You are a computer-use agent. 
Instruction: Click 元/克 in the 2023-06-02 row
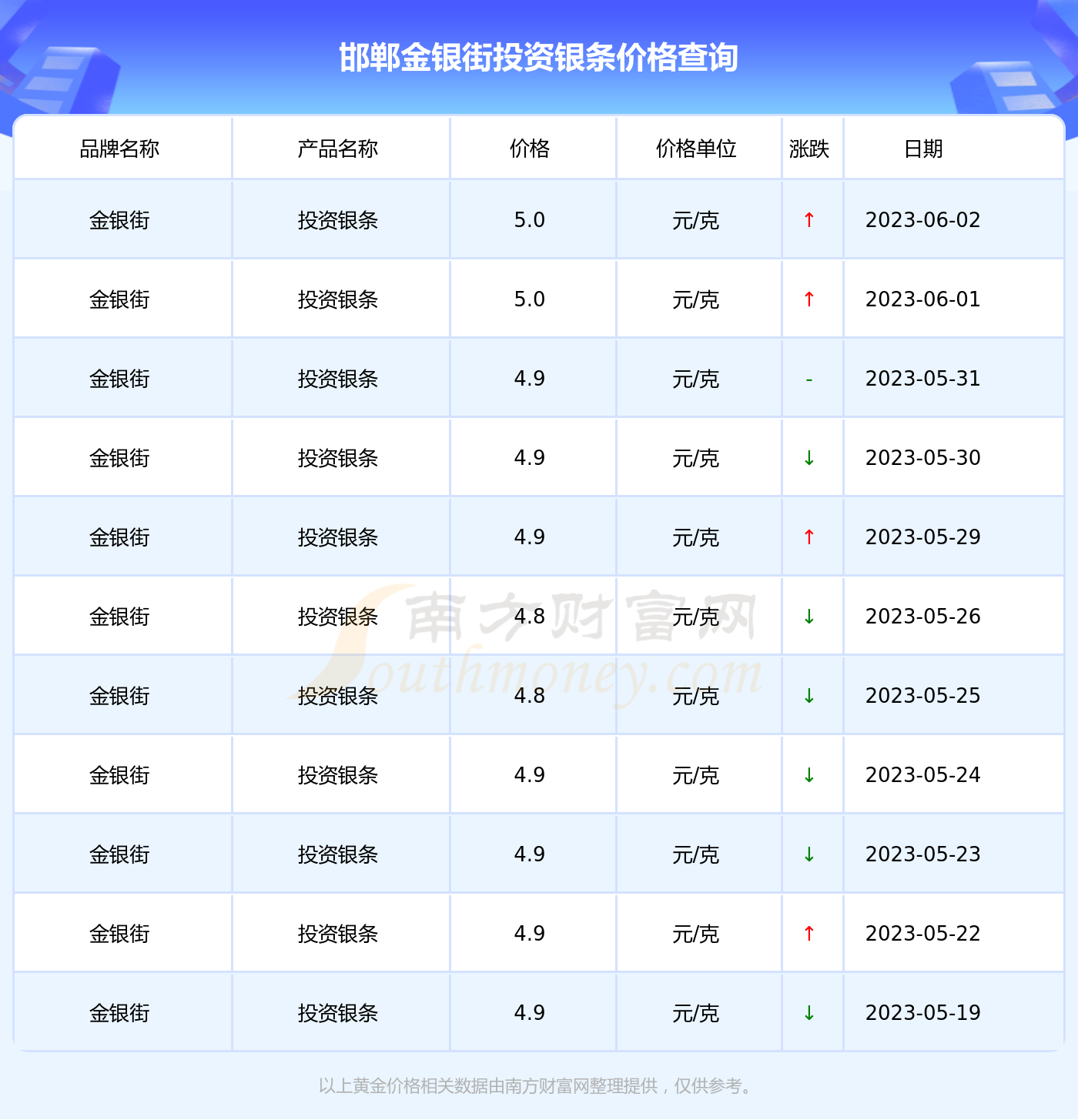click(696, 221)
